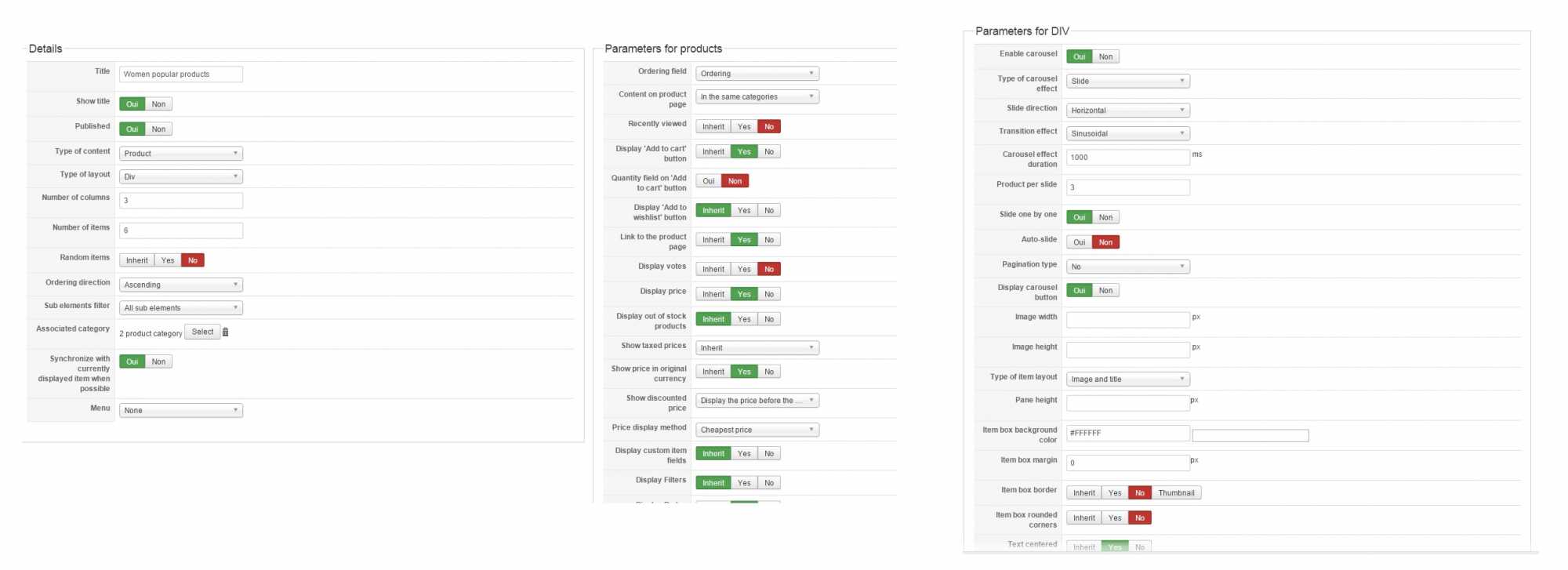Click the Title text field

181,74
